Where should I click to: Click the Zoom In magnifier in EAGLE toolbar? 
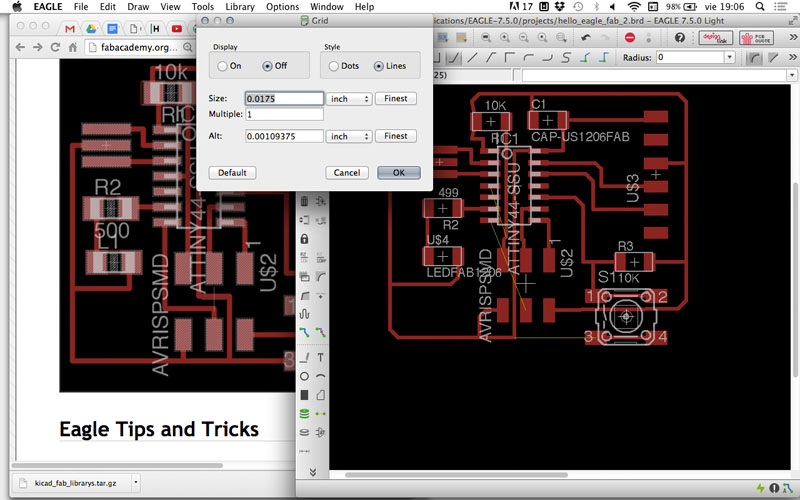coord(505,38)
